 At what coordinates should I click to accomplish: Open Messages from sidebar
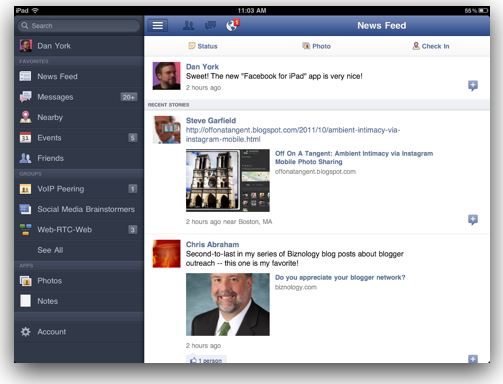click(x=79, y=97)
